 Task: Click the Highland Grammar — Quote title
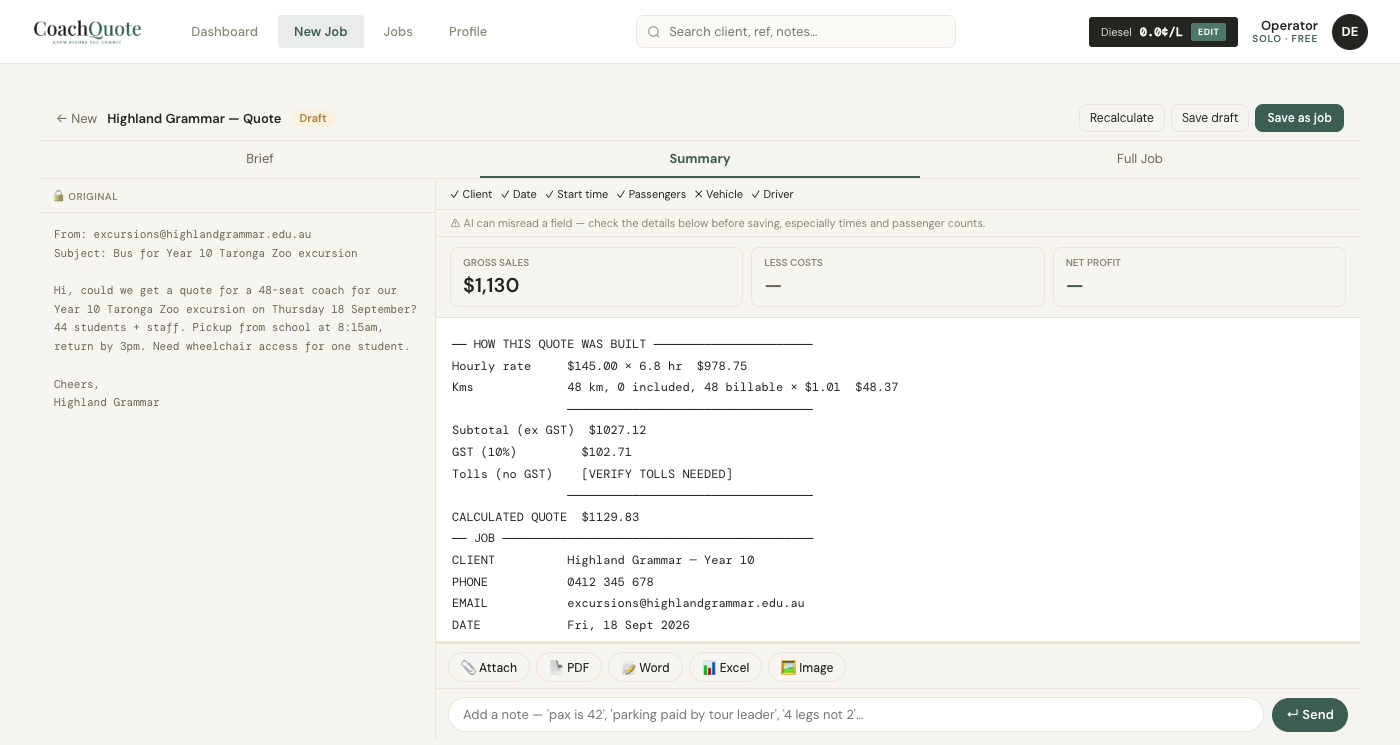pyautogui.click(x=194, y=118)
